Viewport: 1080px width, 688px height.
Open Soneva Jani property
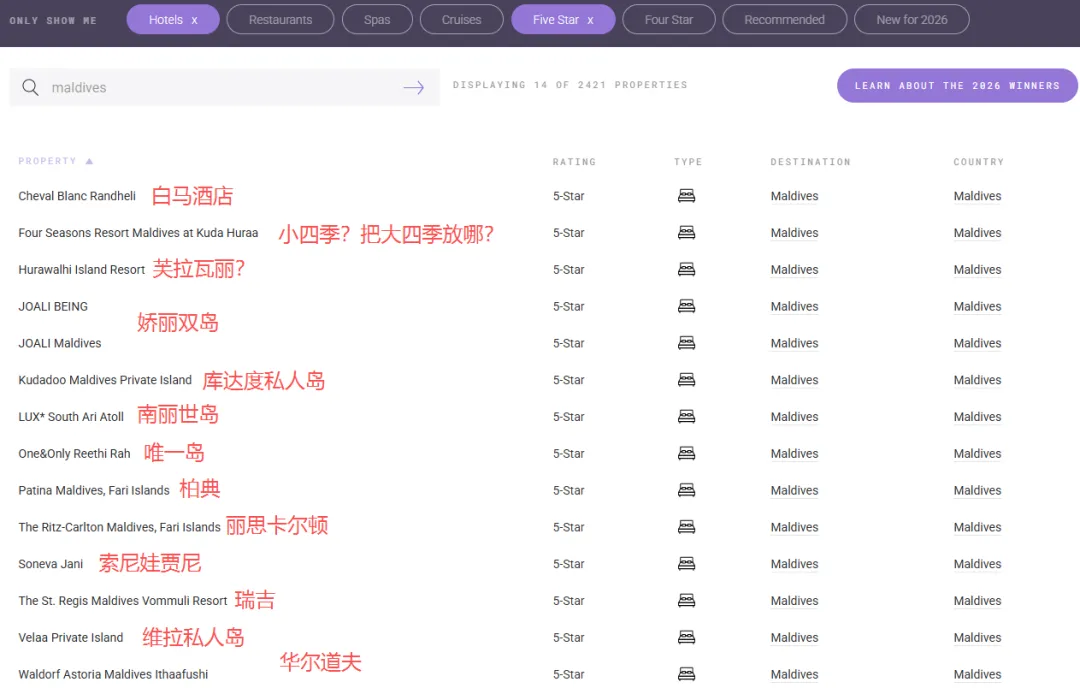(51, 563)
